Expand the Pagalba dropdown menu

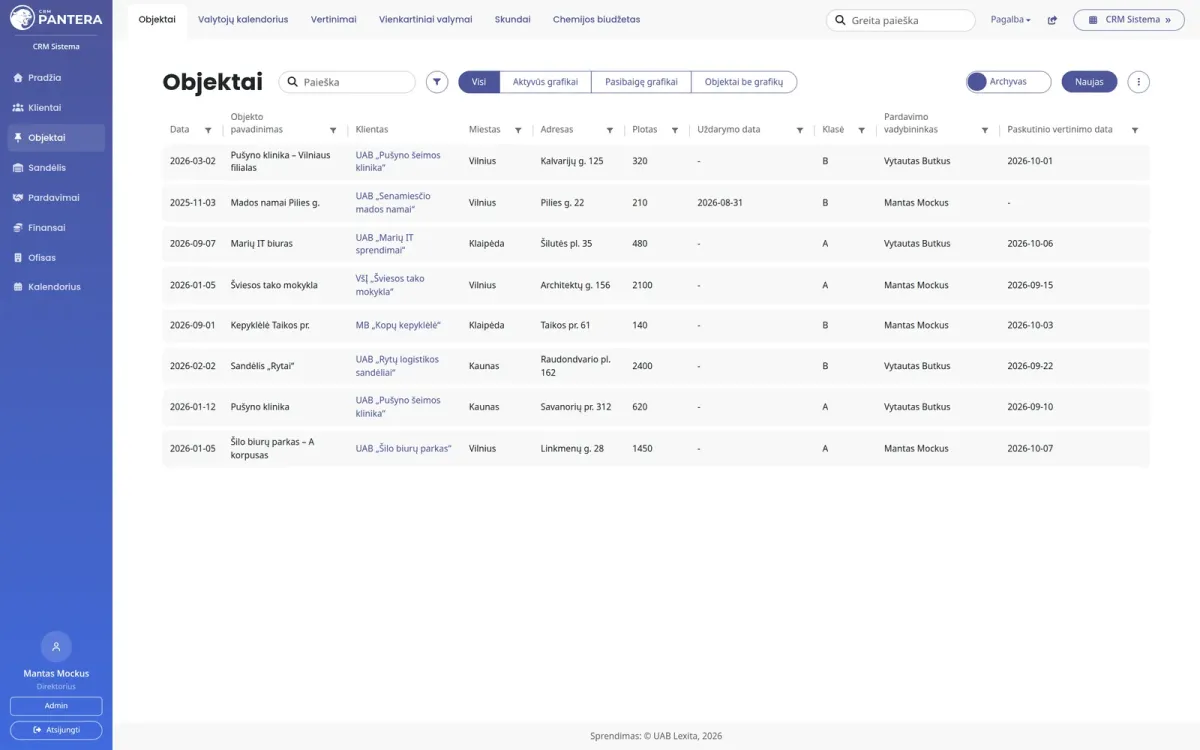click(1010, 20)
